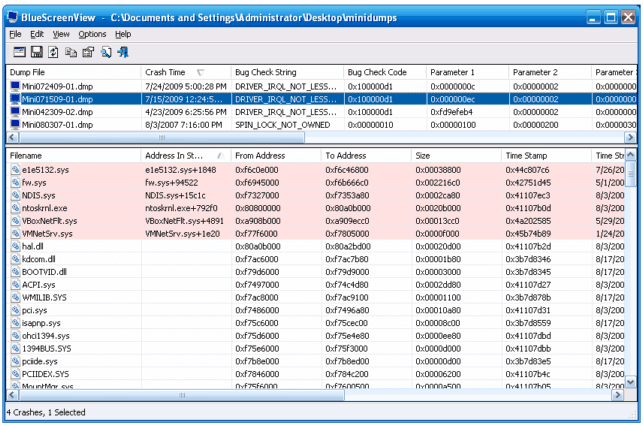Click the Save floppy disk icon
Image resolution: width=643 pixels, height=426 pixels.
(x=37, y=52)
